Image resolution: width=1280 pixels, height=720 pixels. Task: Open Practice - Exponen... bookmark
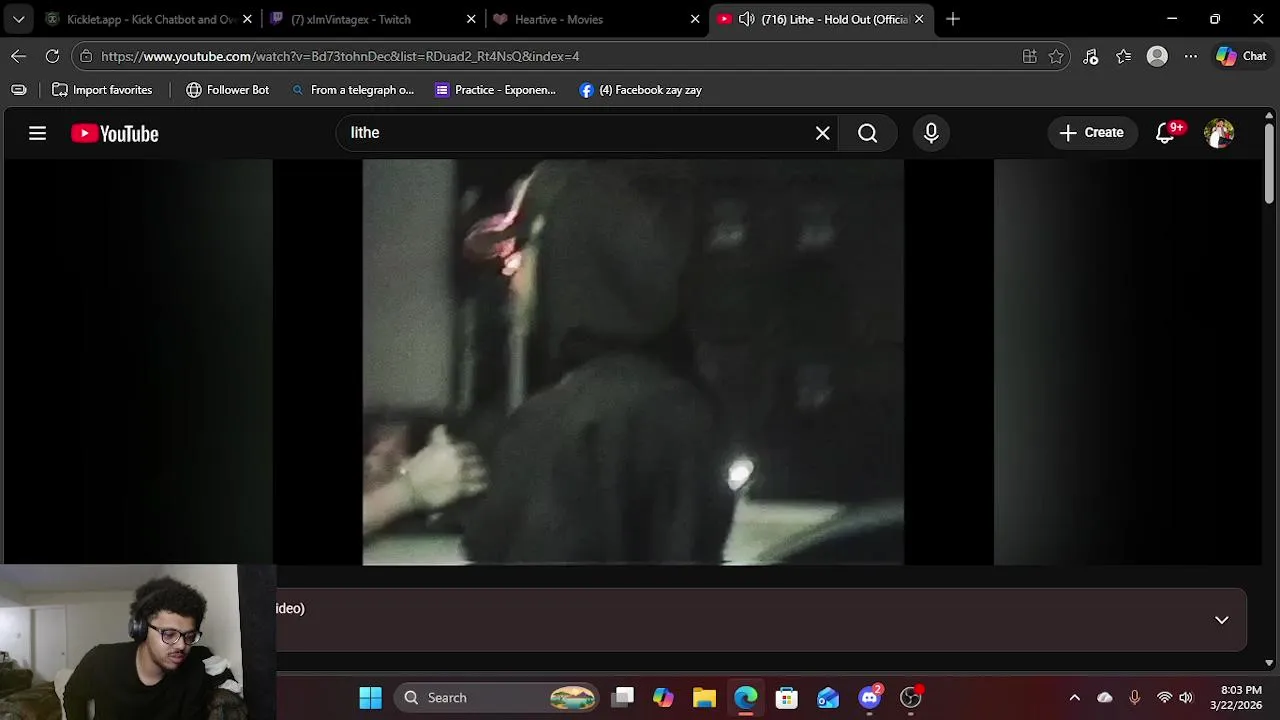[495, 90]
